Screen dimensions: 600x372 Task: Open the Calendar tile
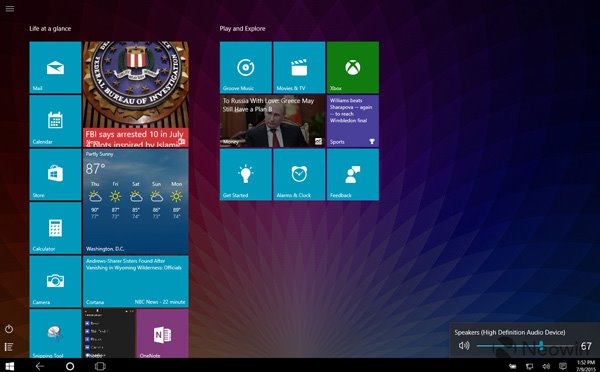55,121
